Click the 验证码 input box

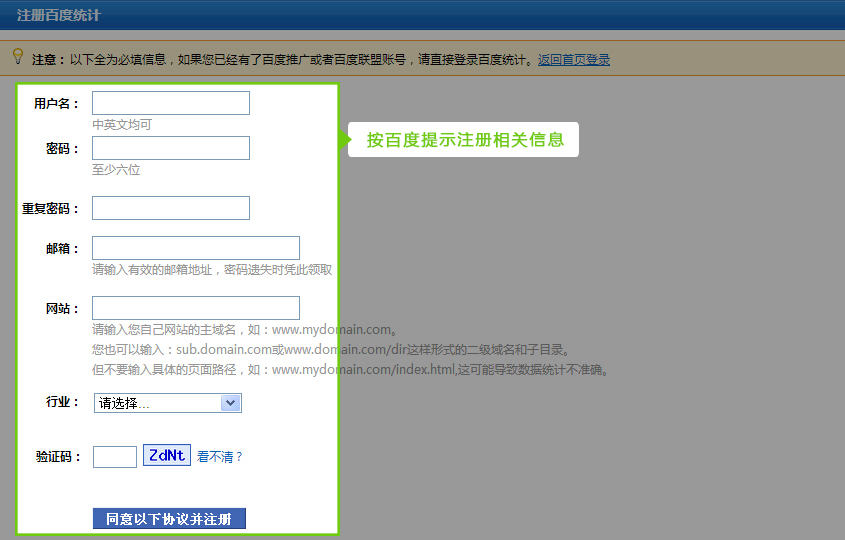[x=114, y=457]
